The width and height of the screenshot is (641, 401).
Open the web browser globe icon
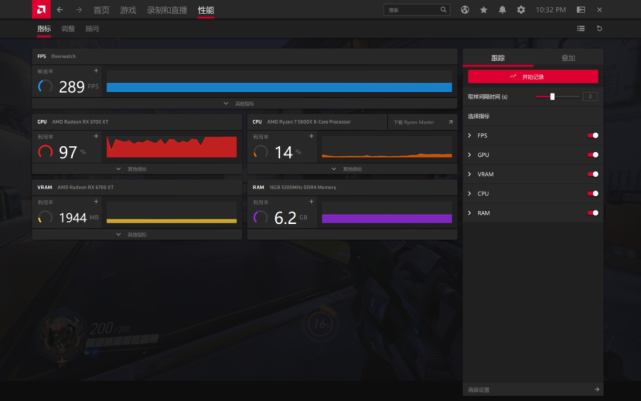(465, 10)
